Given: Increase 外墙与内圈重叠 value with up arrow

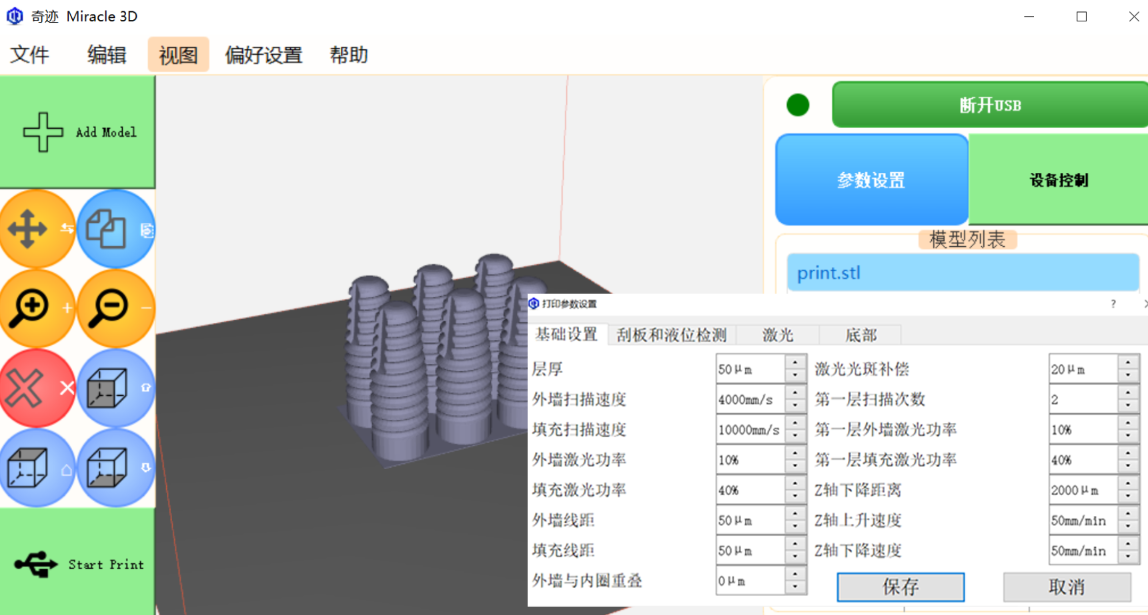Looking at the screenshot, I should [795, 574].
